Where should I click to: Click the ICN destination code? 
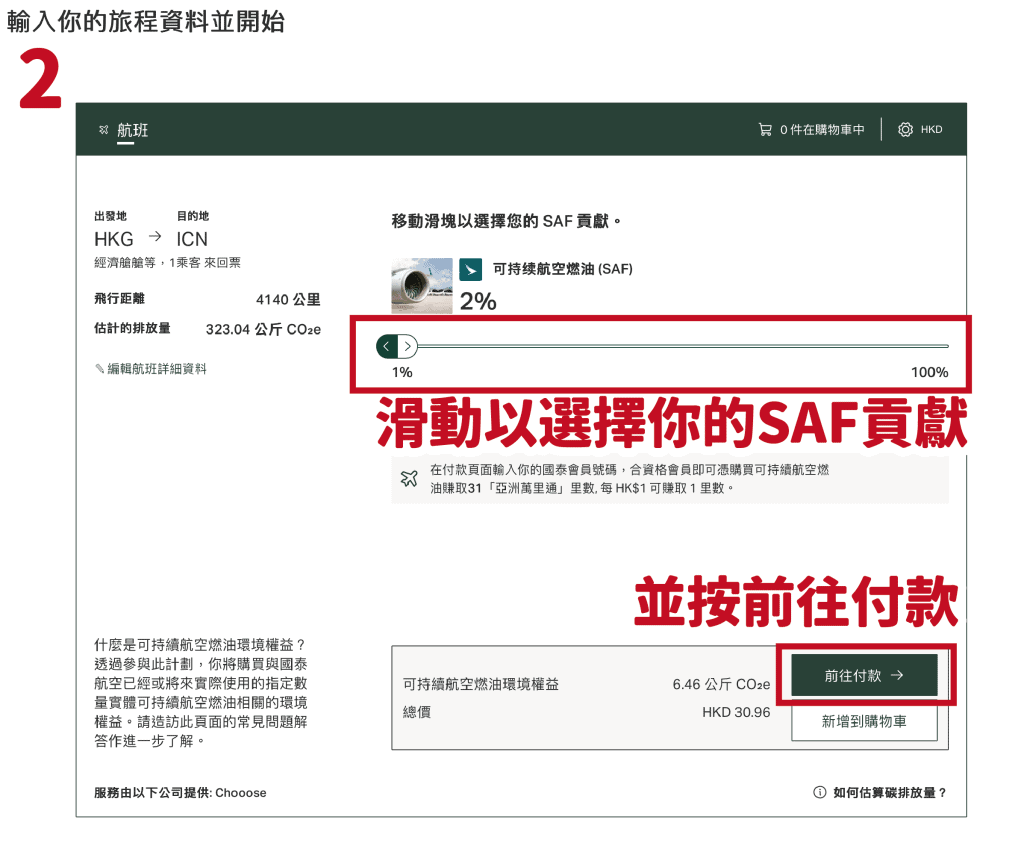(x=192, y=239)
